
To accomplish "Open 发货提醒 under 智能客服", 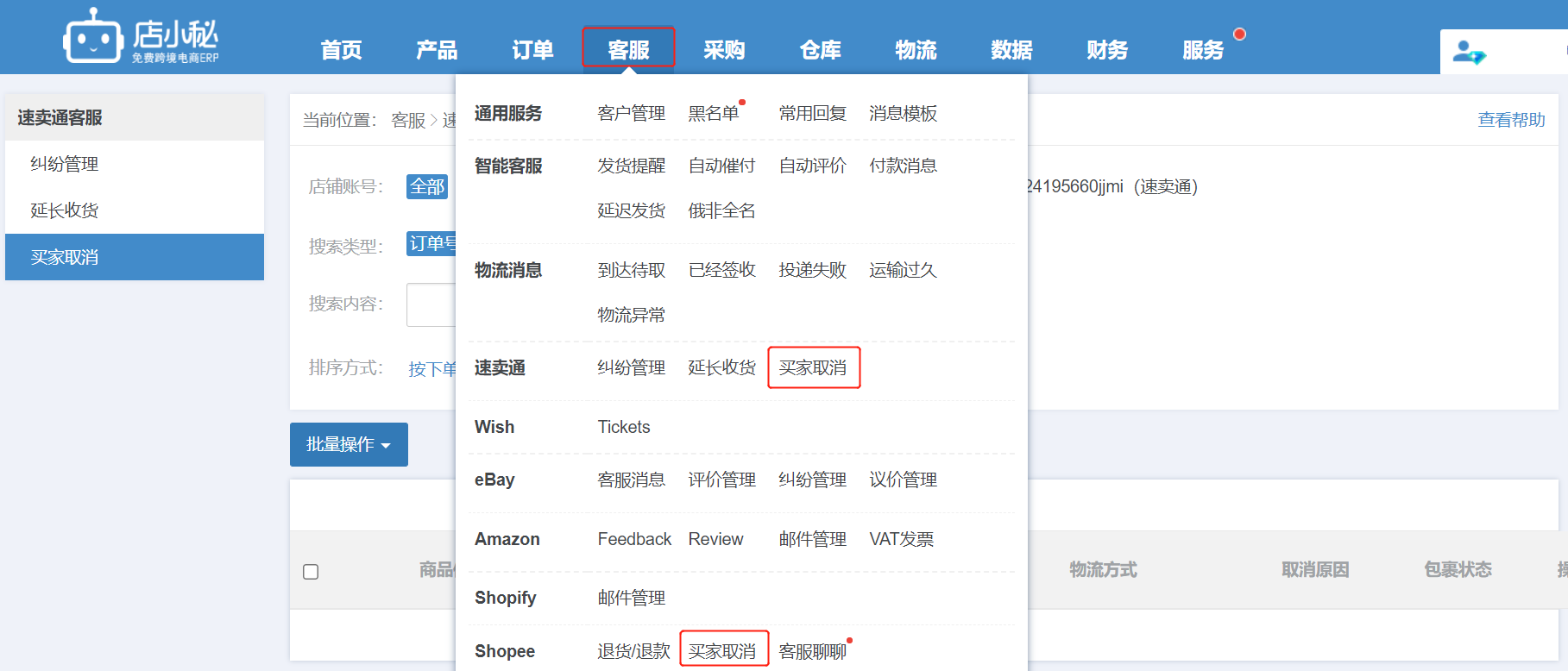I will (x=632, y=166).
